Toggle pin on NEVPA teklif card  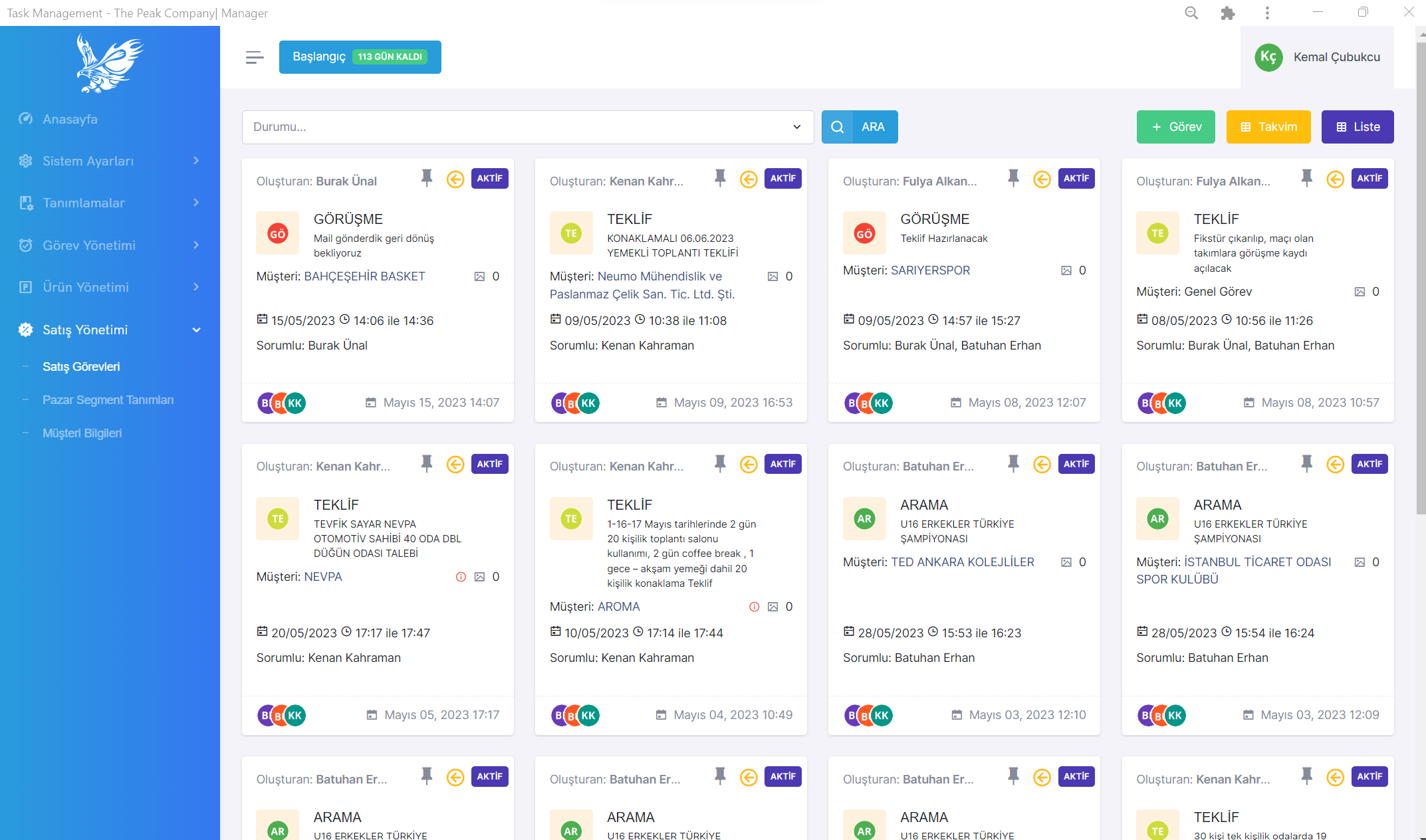(427, 464)
